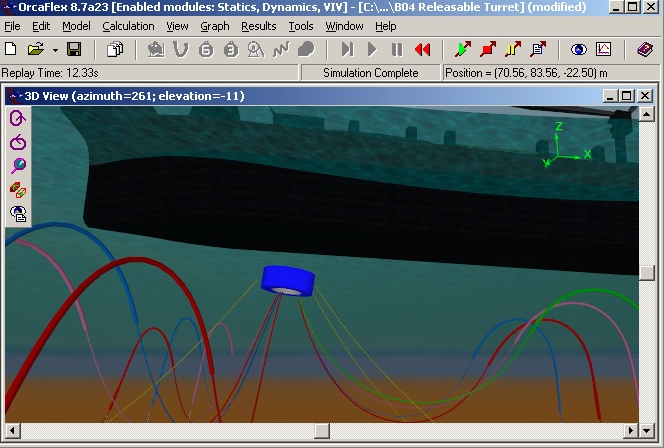Start the replay with Play button
The width and height of the screenshot is (664, 448).
pos(372,50)
